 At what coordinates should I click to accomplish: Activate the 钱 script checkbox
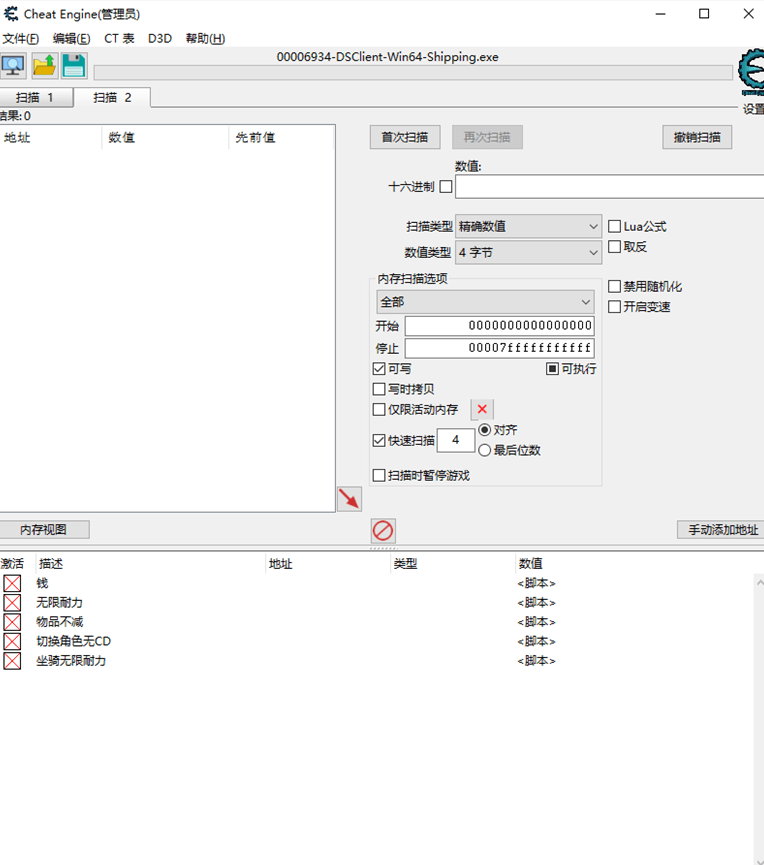pyautogui.click(x=12, y=583)
